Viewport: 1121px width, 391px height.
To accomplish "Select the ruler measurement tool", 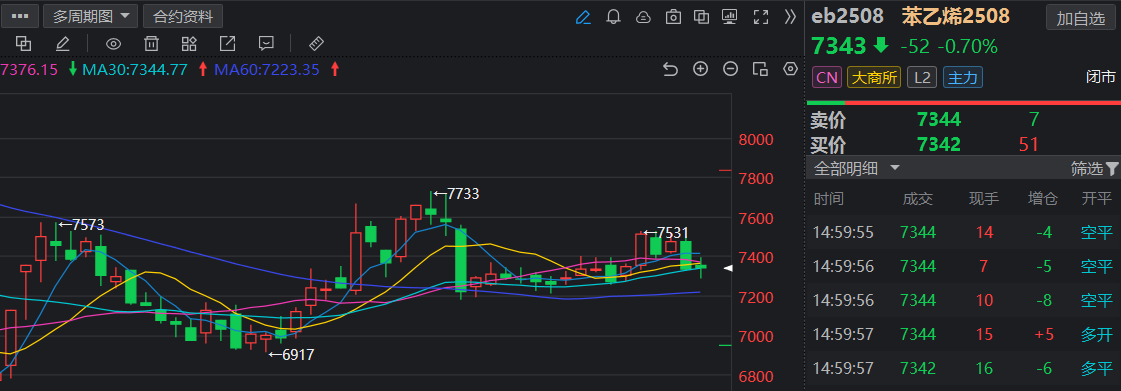I will [x=316, y=44].
